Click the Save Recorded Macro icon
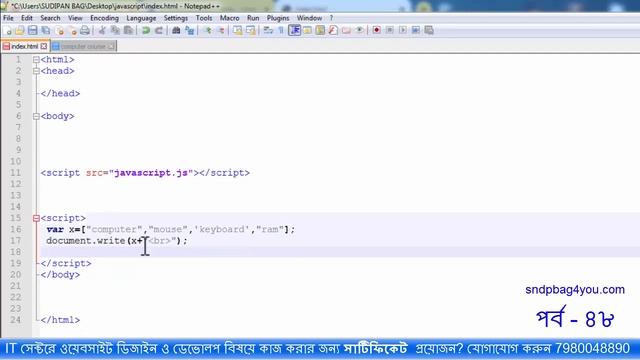640x360 pixels. click(x=429, y=30)
